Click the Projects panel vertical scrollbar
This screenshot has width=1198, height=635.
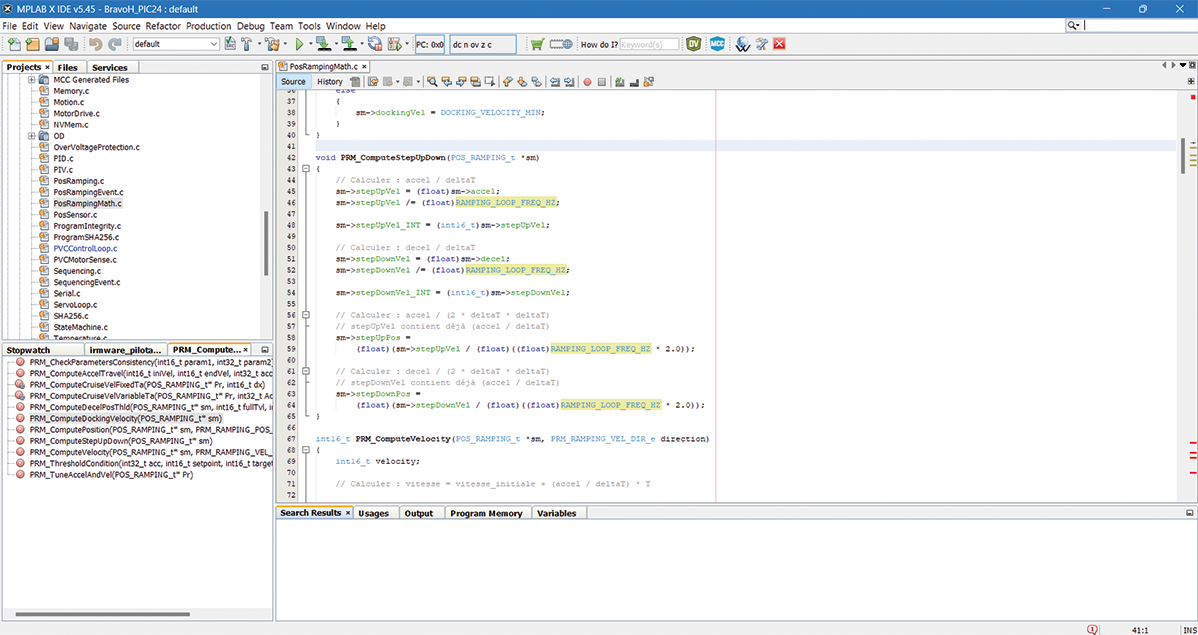(267, 243)
